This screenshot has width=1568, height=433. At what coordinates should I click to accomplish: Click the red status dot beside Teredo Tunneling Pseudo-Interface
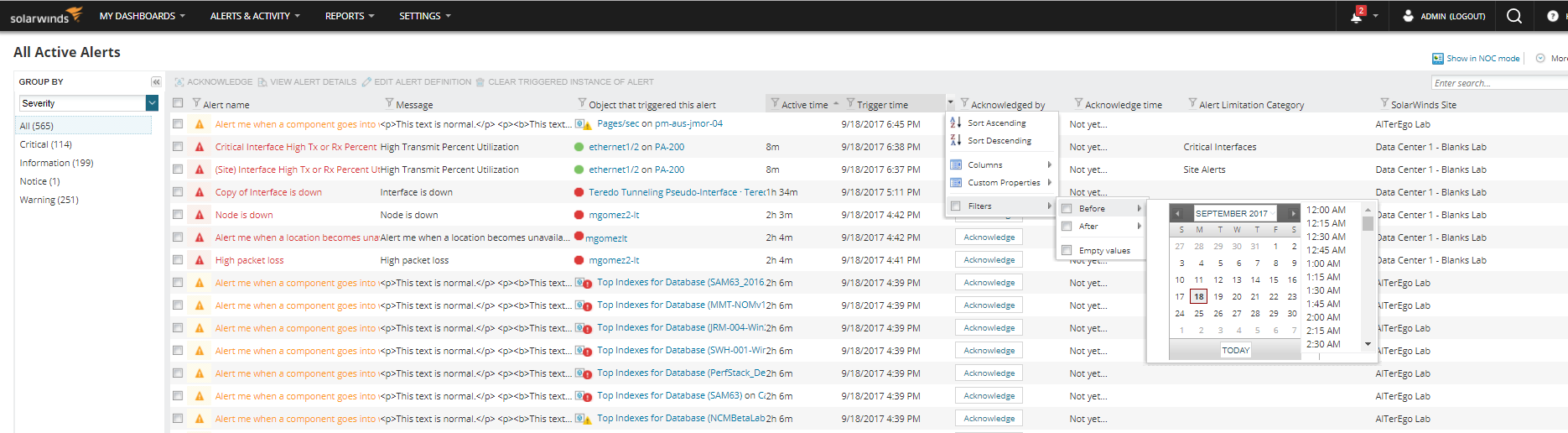pyautogui.click(x=579, y=192)
